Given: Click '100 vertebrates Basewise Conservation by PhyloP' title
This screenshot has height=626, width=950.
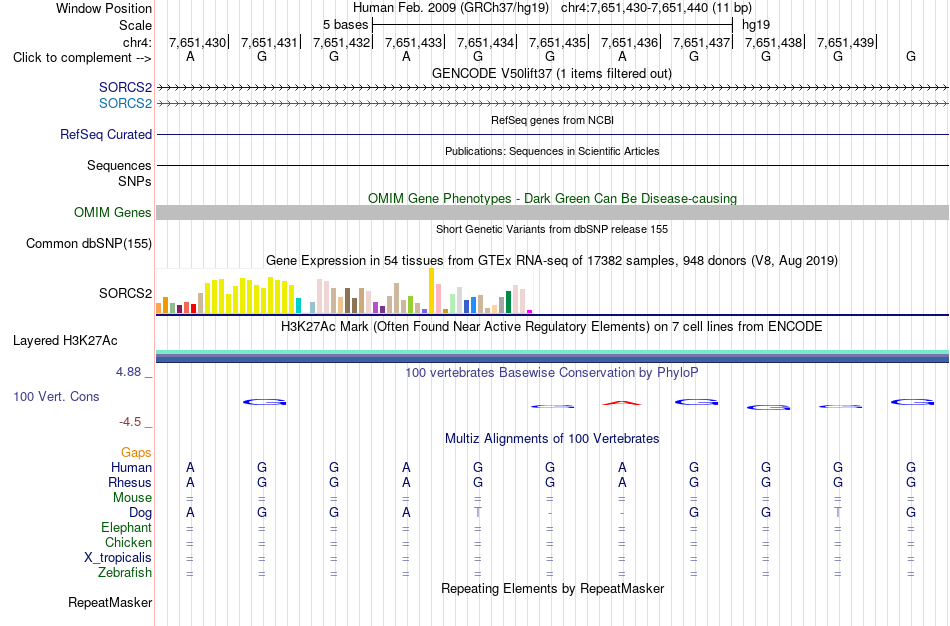Looking at the screenshot, I should coord(552,373).
